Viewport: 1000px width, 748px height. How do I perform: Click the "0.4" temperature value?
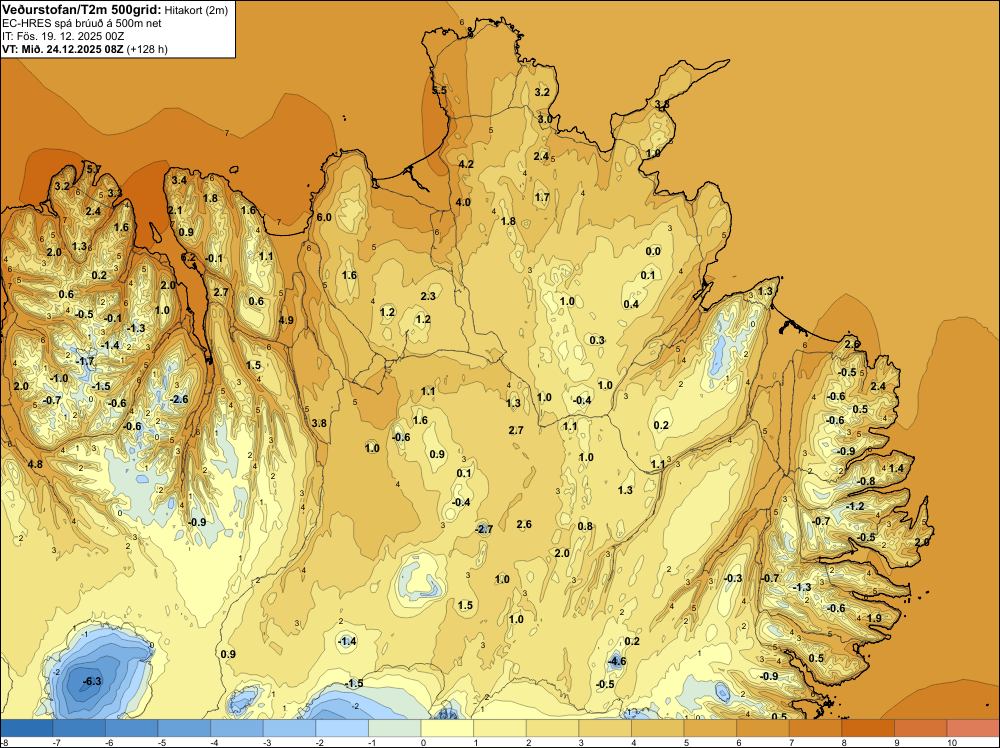tap(631, 304)
